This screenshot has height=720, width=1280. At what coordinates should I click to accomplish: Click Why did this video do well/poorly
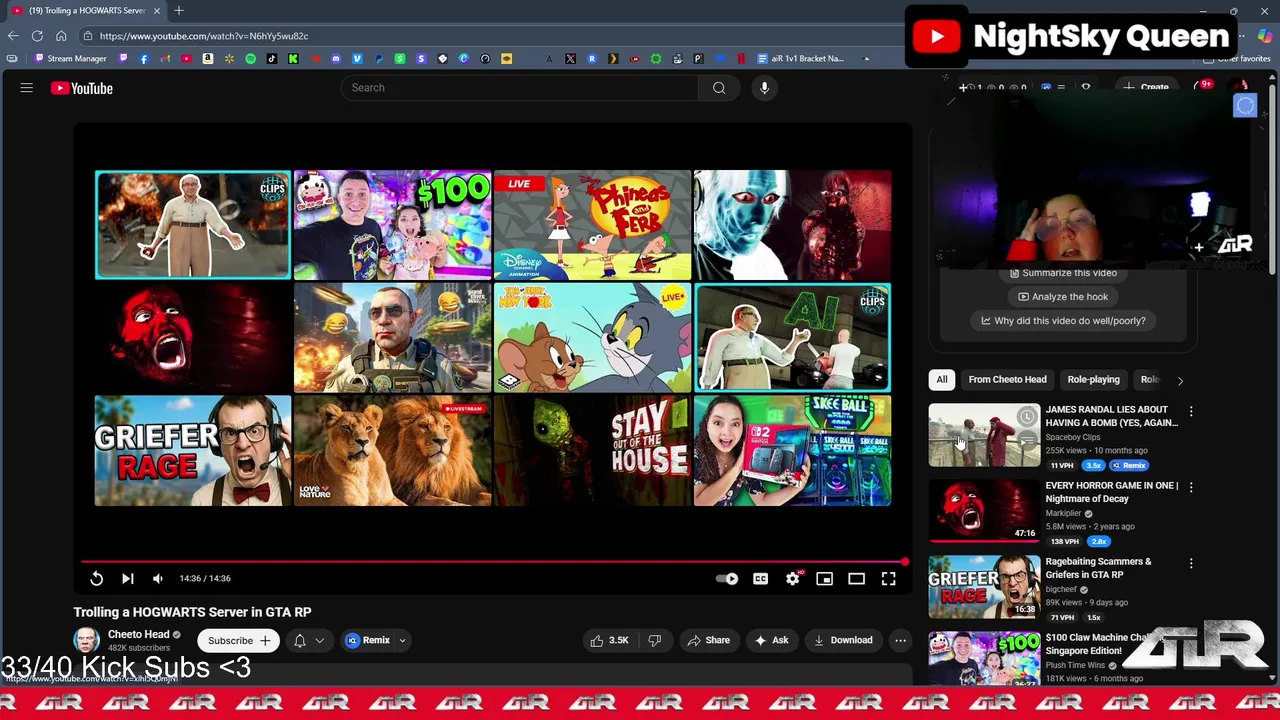pyautogui.click(x=1062, y=321)
